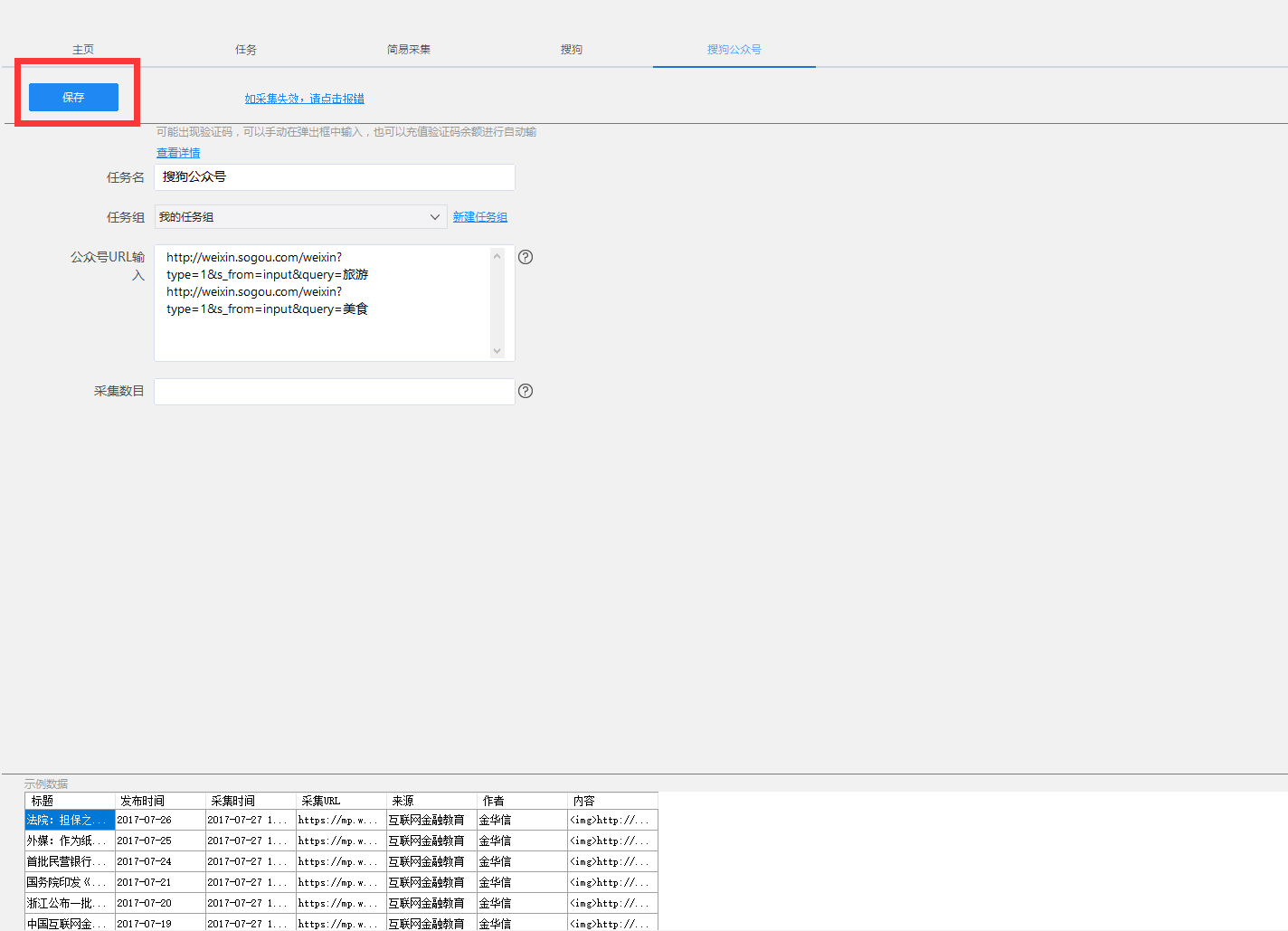Image resolution: width=1288 pixels, height=931 pixels.
Task: Click the help icon beside 采集数目 field
Action: (x=526, y=391)
